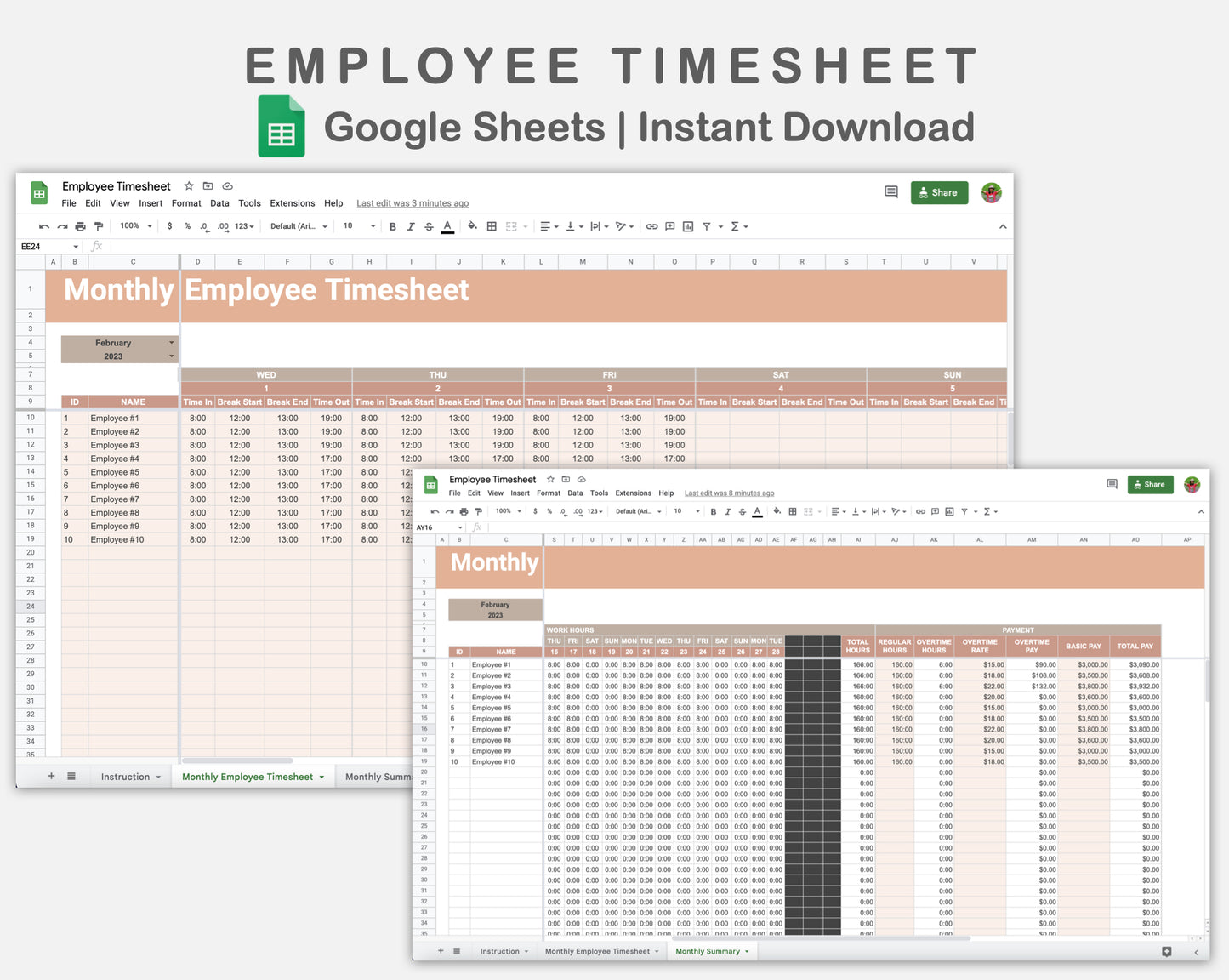This screenshot has height=980, width=1229.
Task: Click the Paint format icon
Action: click(99, 225)
